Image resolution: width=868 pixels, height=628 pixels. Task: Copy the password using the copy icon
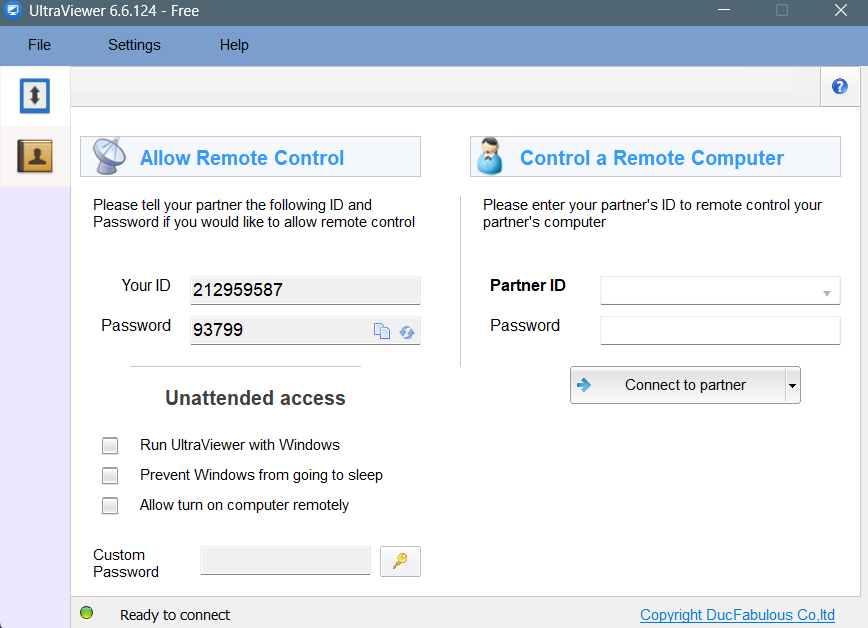click(x=382, y=331)
